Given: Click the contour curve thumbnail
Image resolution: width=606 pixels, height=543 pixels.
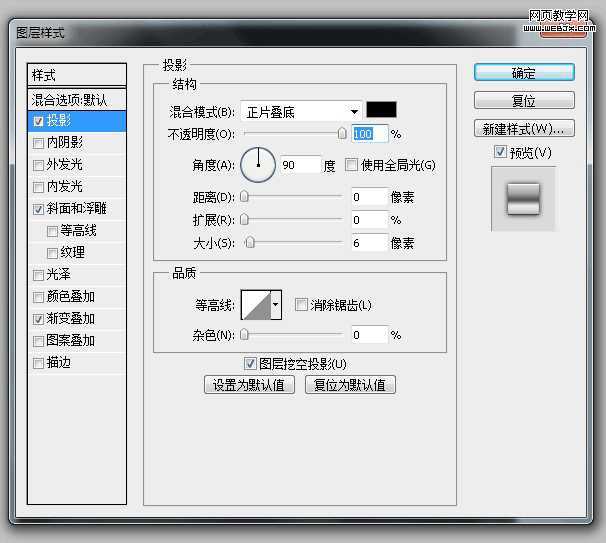Looking at the screenshot, I should 256,305.
